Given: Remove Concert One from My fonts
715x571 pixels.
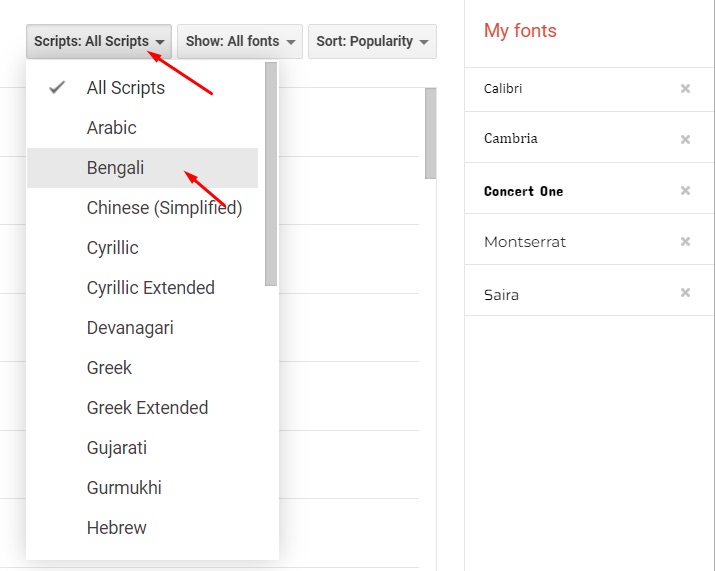Looking at the screenshot, I should 685,190.
